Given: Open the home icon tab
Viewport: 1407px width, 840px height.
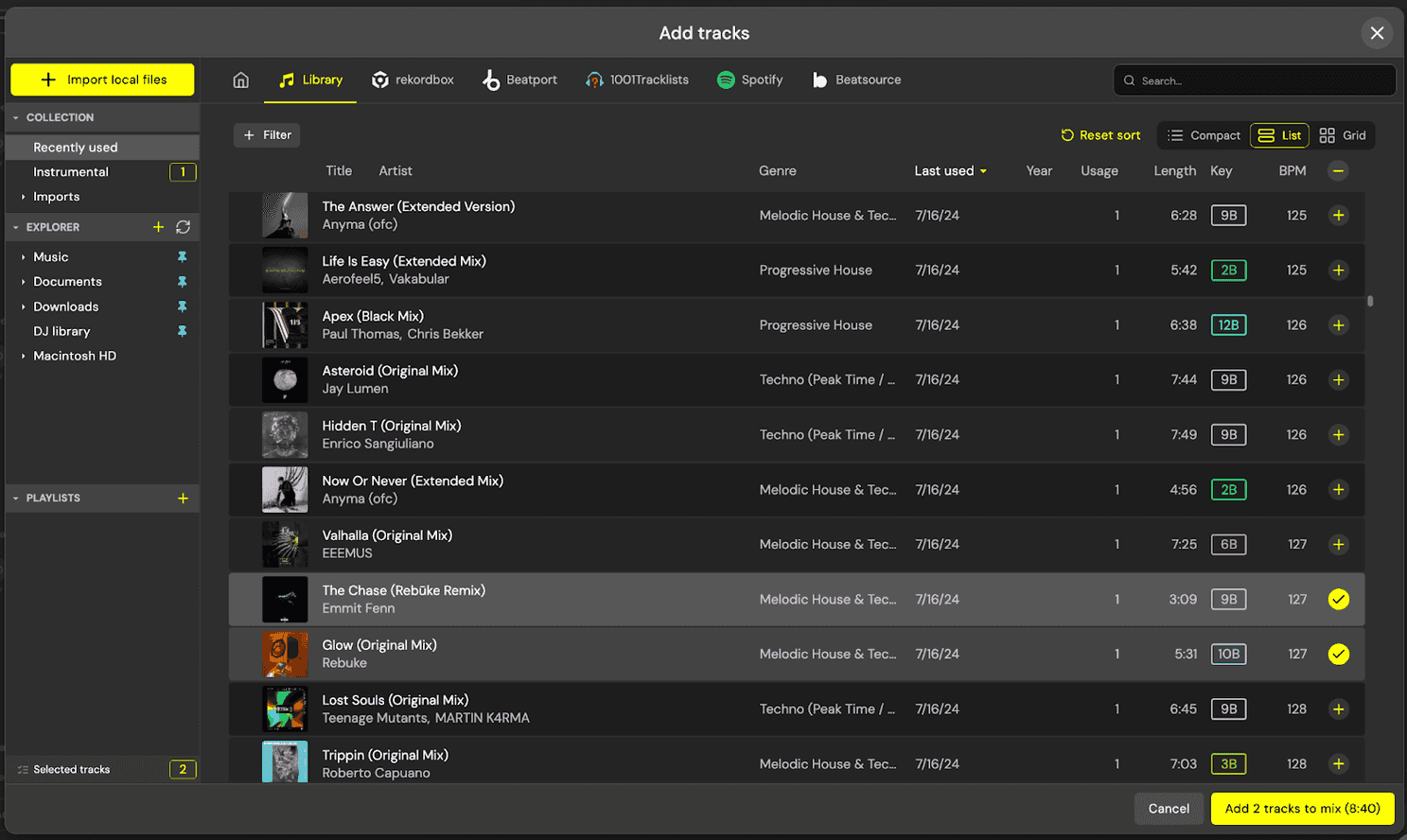Looking at the screenshot, I should click(x=241, y=80).
